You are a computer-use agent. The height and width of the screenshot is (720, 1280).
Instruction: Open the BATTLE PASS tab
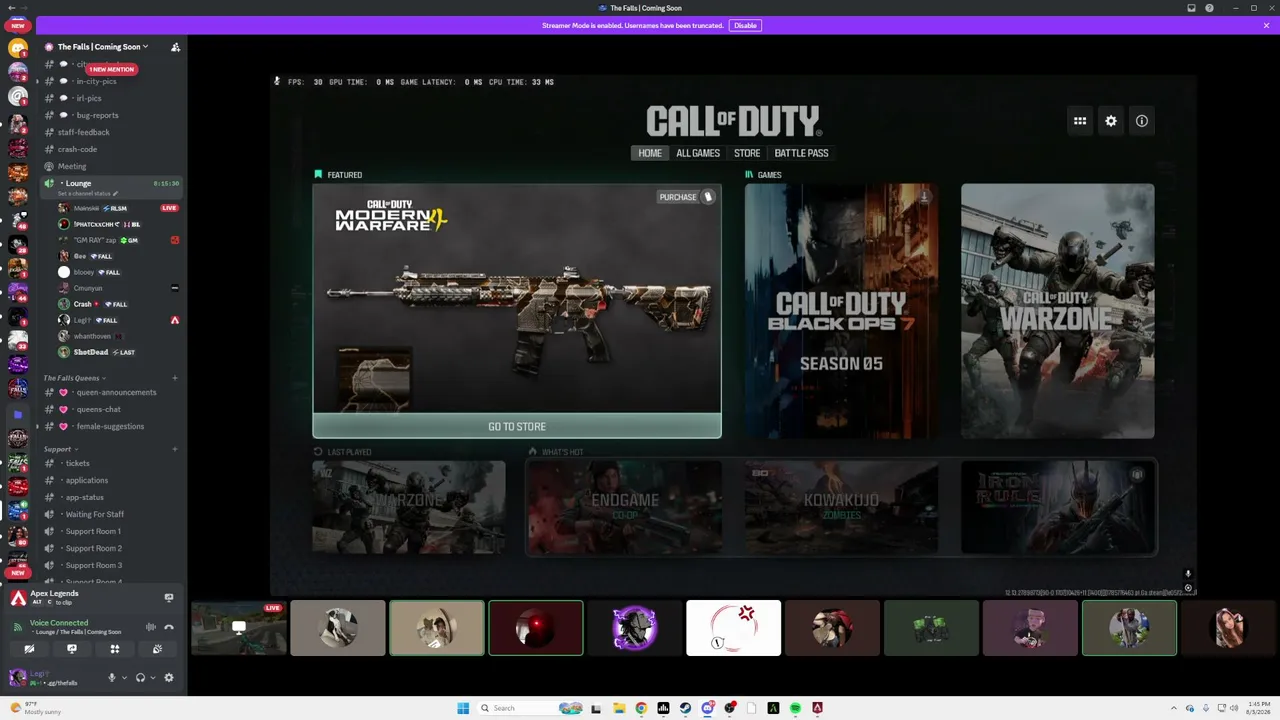point(801,153)
